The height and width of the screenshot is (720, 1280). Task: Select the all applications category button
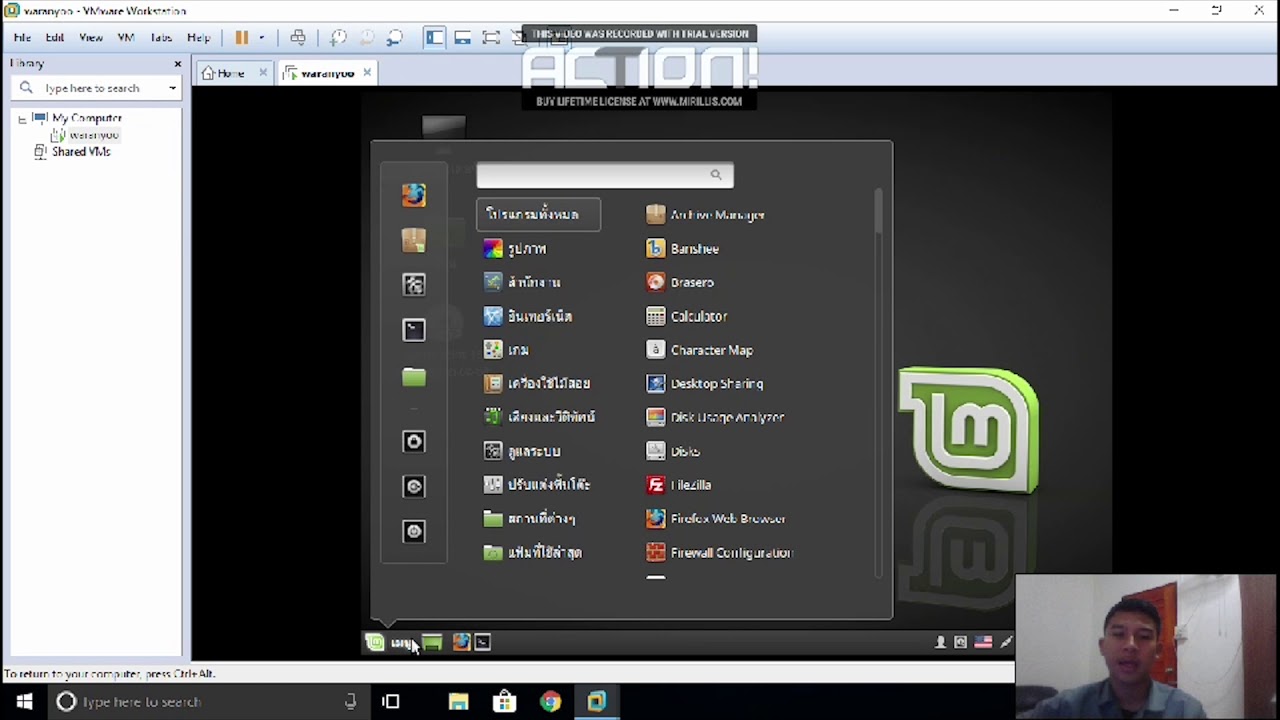click(538, 214)
